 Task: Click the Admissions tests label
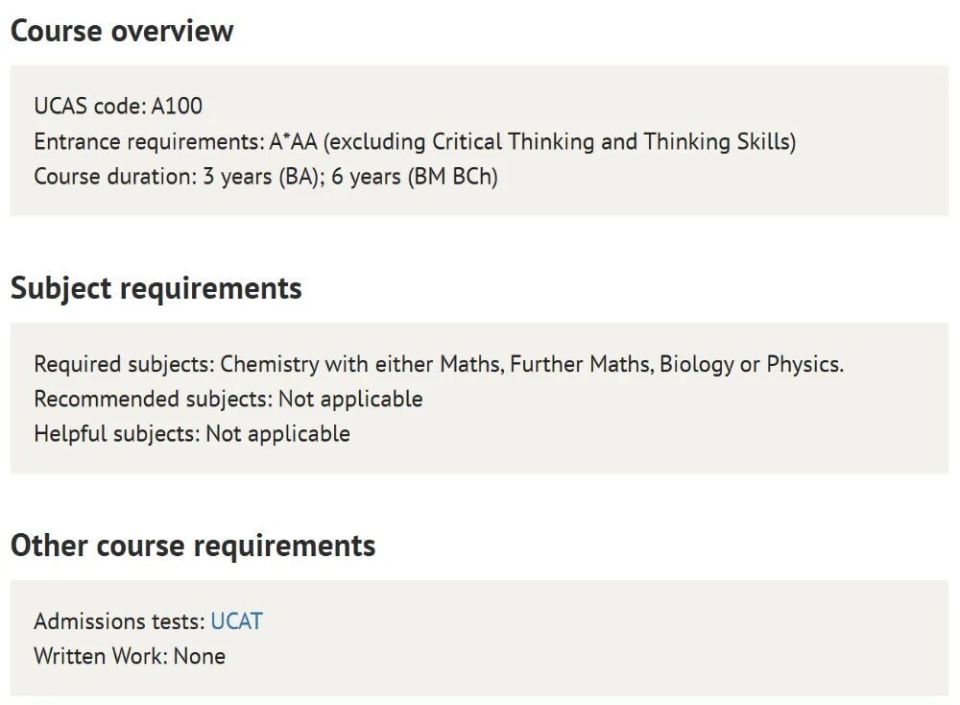coord(119,621)
